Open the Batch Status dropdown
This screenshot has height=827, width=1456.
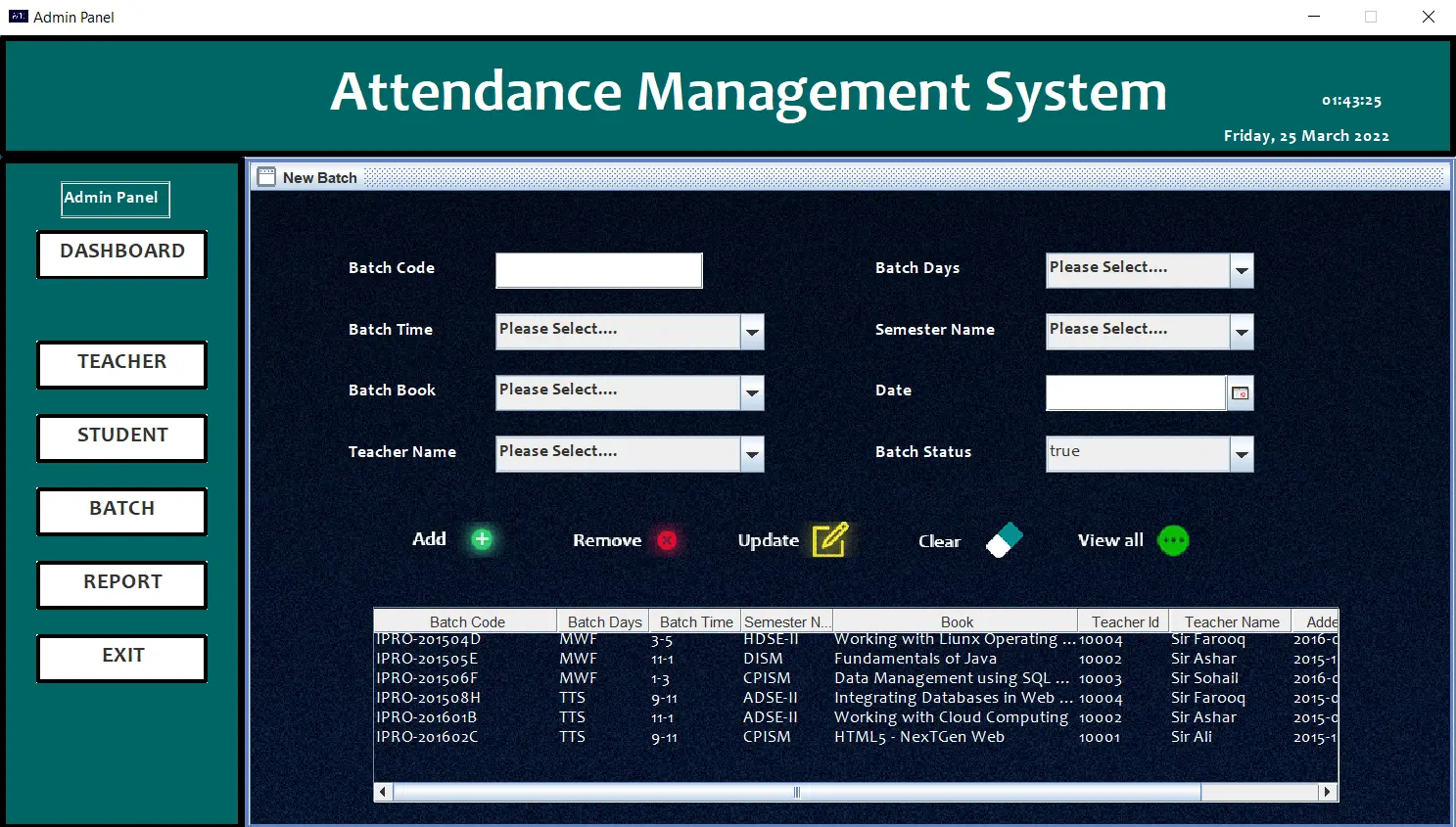1242,455
